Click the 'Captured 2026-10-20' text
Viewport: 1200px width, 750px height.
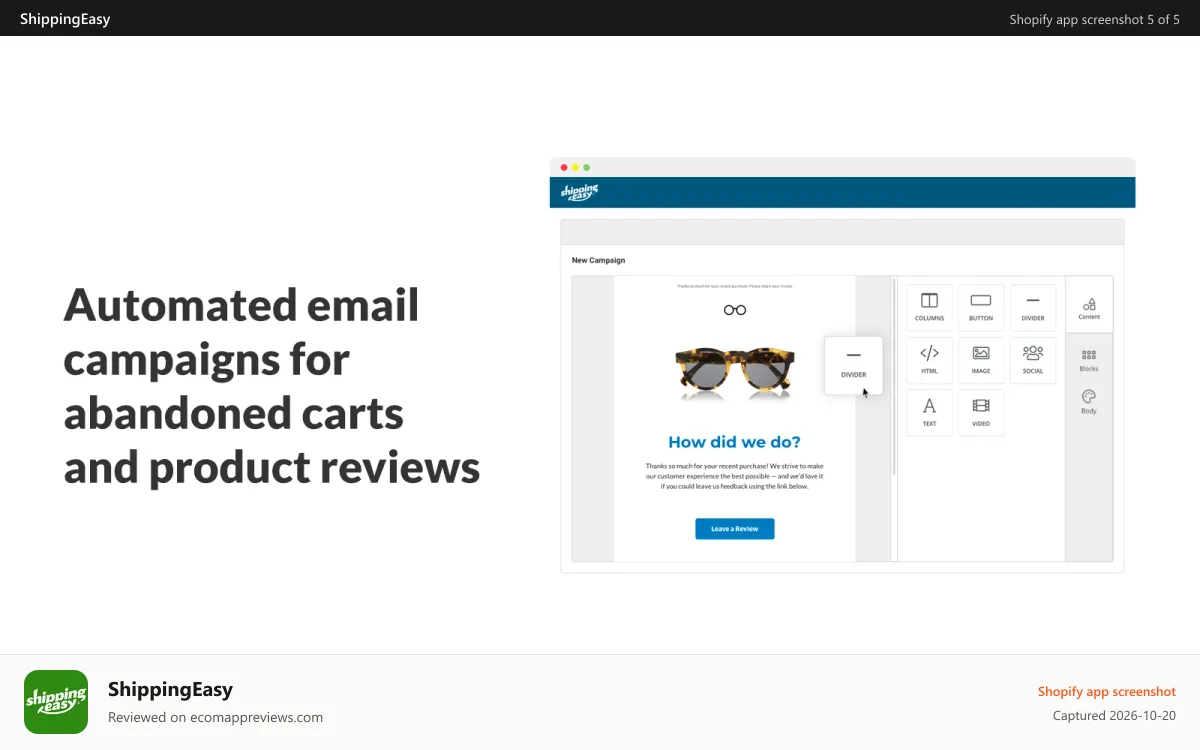tap(1114, 716)
